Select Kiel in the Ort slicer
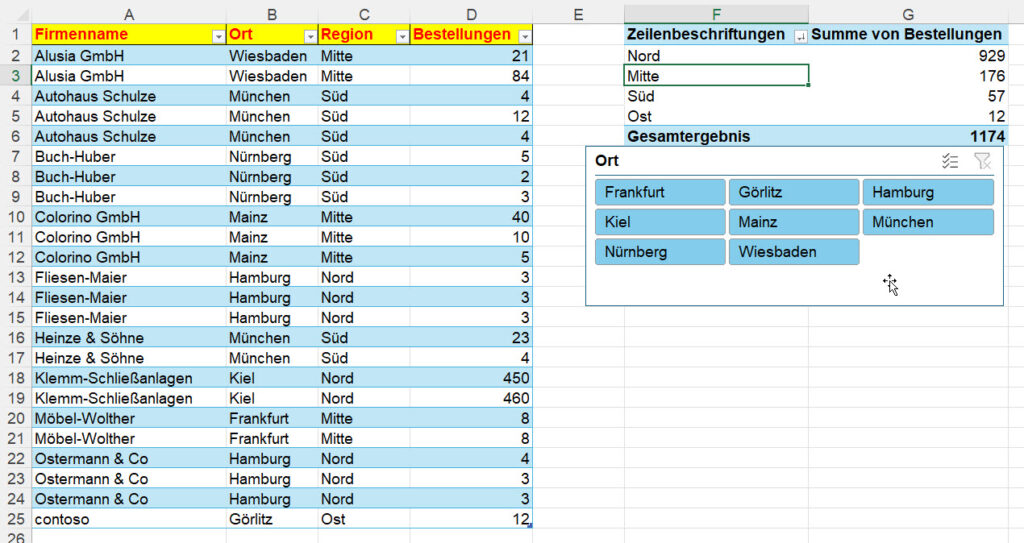Screen dimensions: 1024x543 tap(659, 222)
